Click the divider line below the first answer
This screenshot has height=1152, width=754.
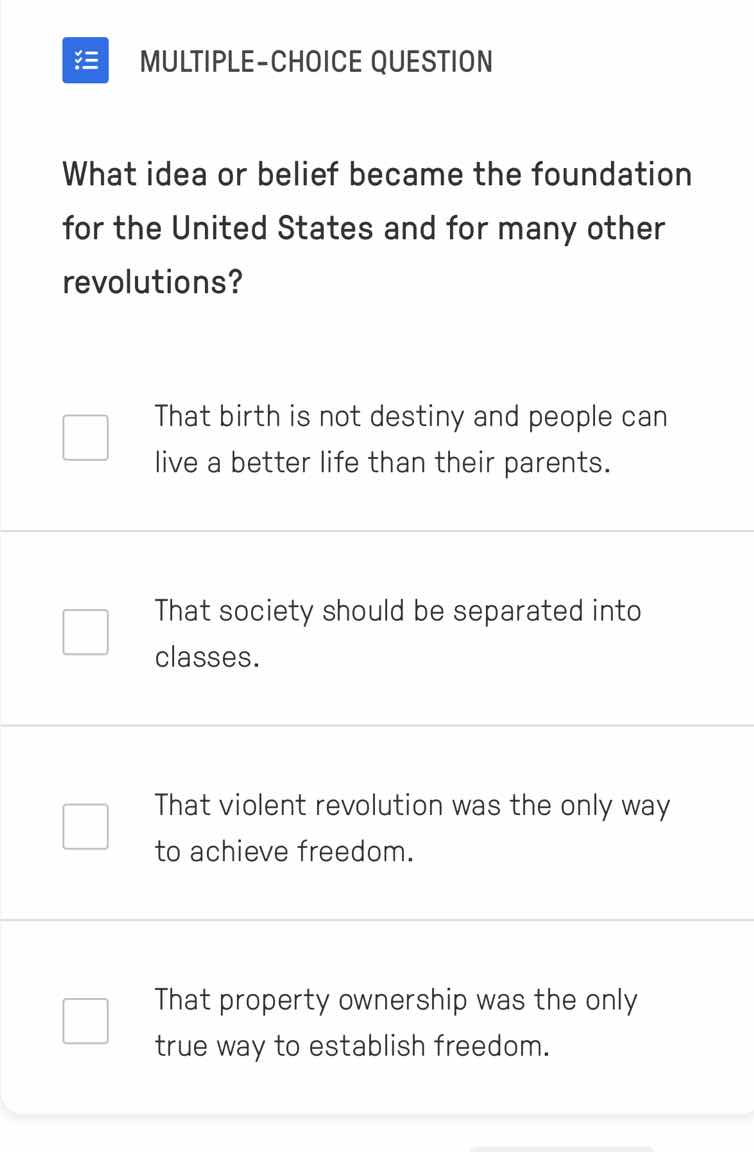coord(377,530)
